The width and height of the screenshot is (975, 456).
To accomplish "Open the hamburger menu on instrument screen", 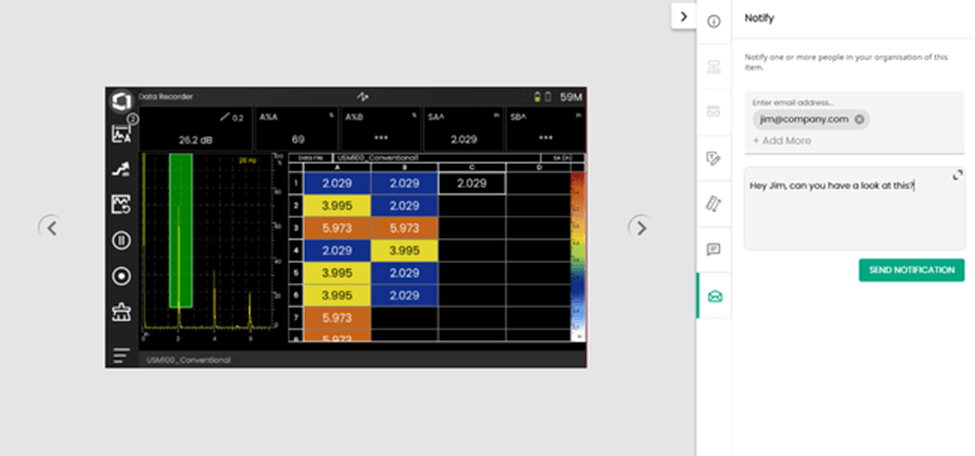I will click(122, 354).
